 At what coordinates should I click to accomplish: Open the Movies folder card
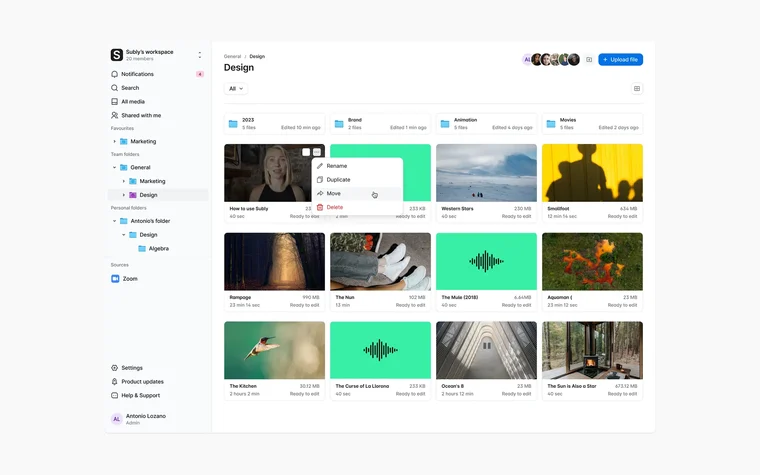click(x=592, y=124)
